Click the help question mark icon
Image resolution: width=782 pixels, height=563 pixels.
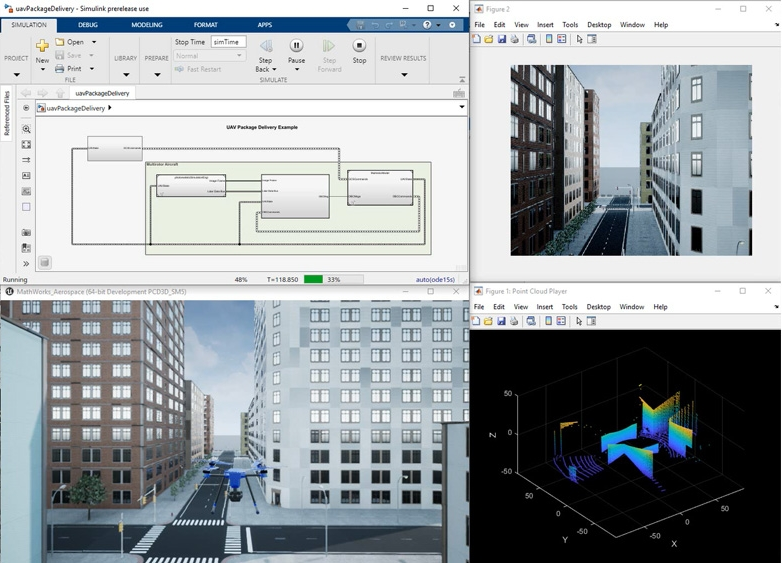(x=427, y=24)
